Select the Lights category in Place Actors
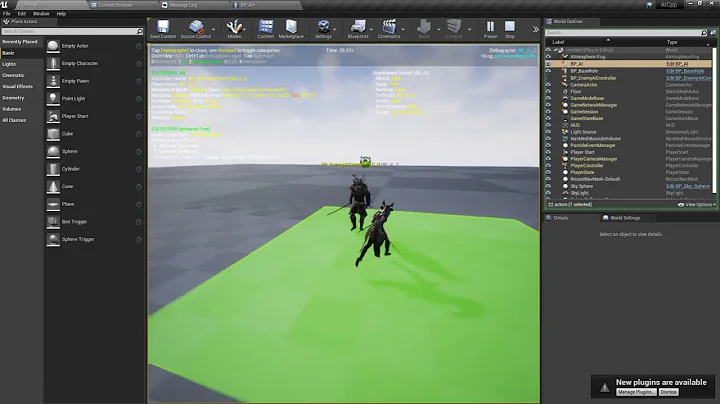This screenshot has width=720, height=404. tap(9, 64)
